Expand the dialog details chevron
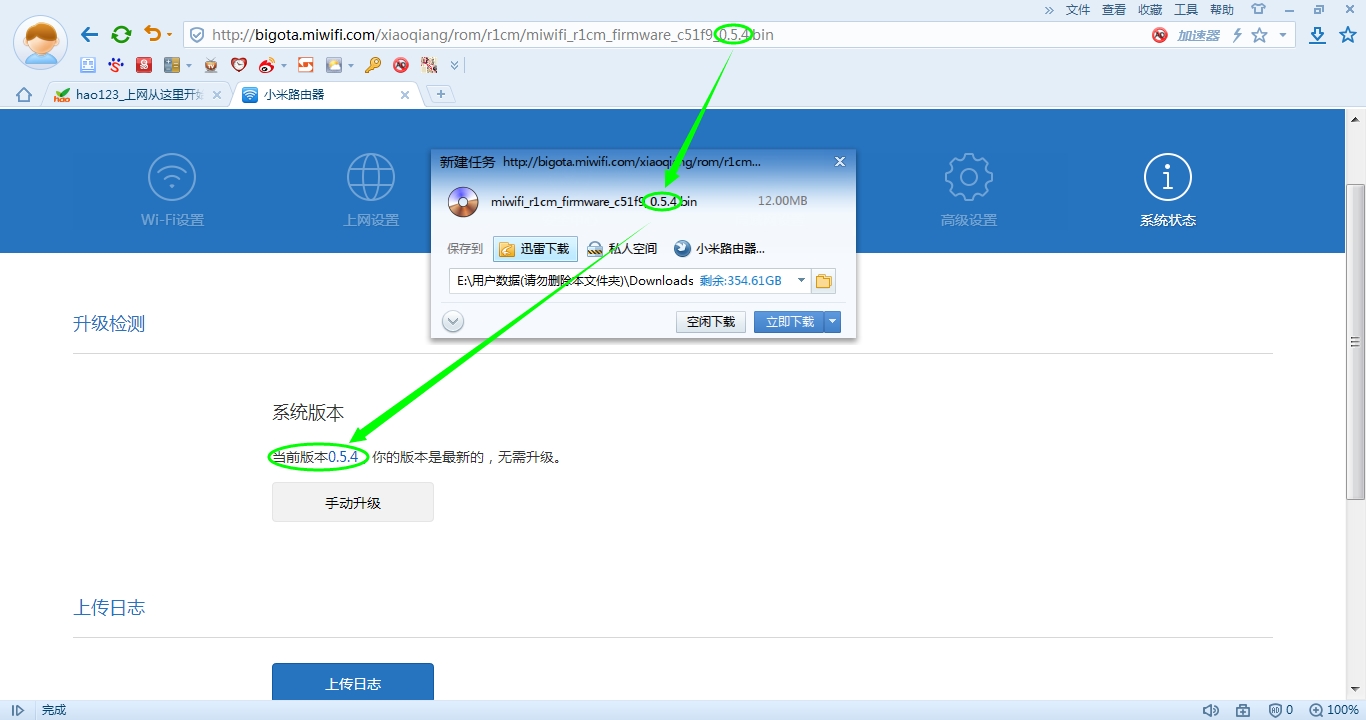Screen dimensions: 1366x720 click(x=452, y=321)
